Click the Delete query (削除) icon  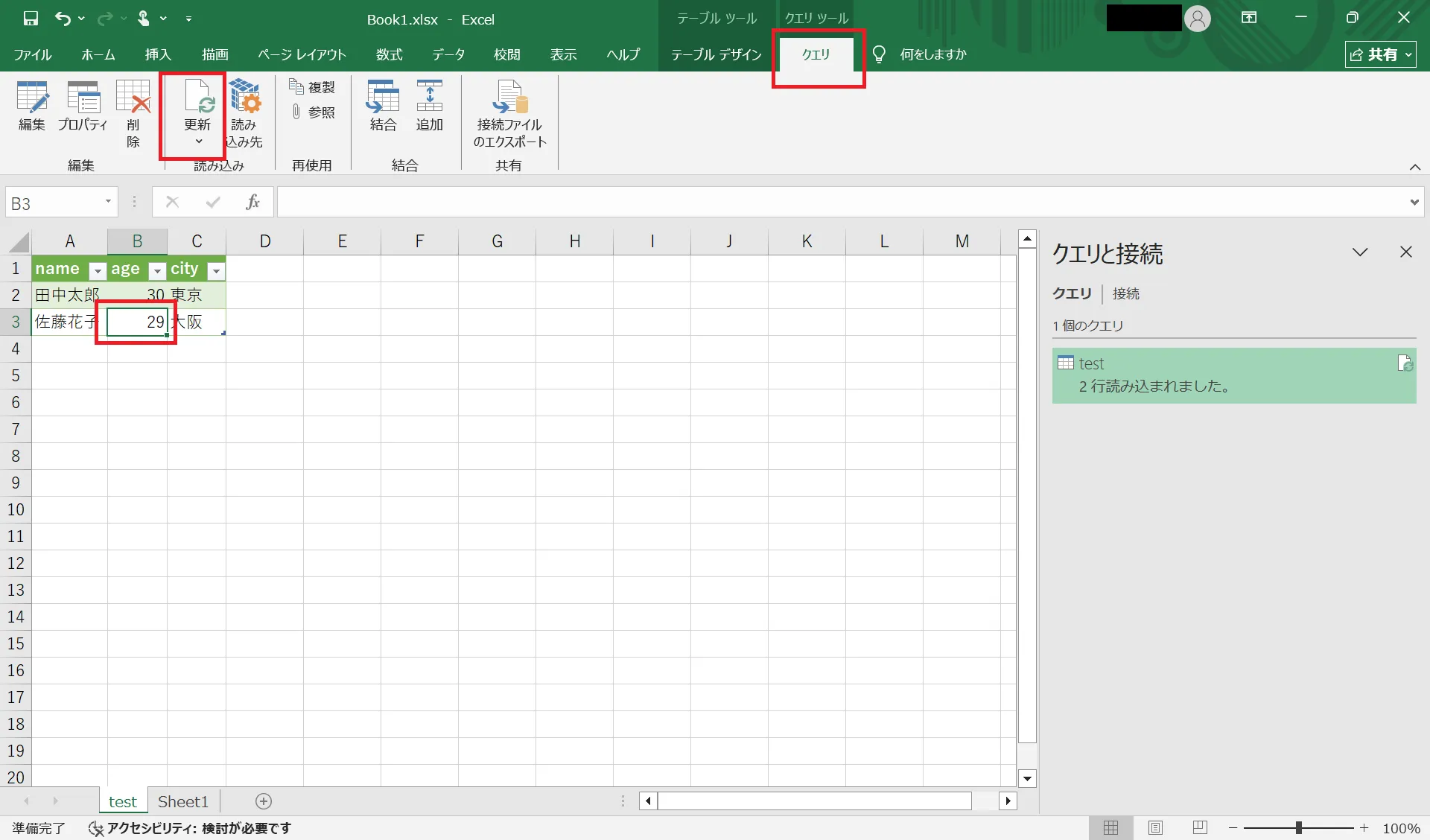coord(133,98)
